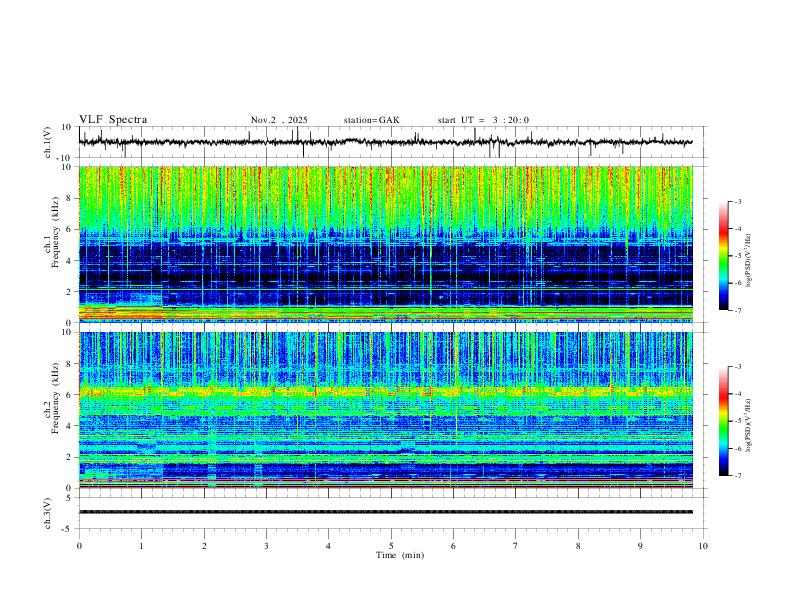Click the ch.2 spectrogram panel
Viewport: 792px width, 612px height.
point(386,410)
